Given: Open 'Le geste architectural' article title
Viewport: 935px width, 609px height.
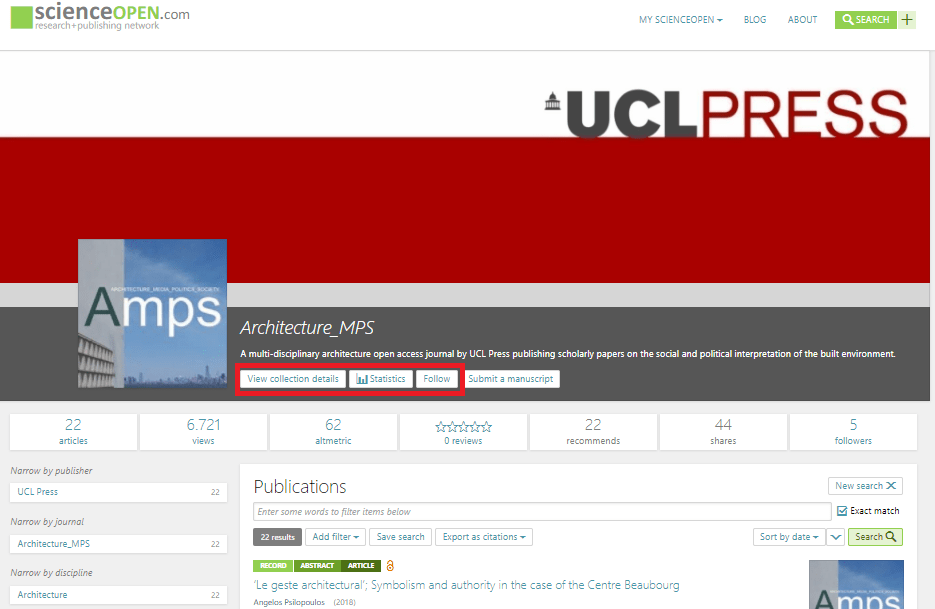Looking at the screenshot, I should point(466,585).
